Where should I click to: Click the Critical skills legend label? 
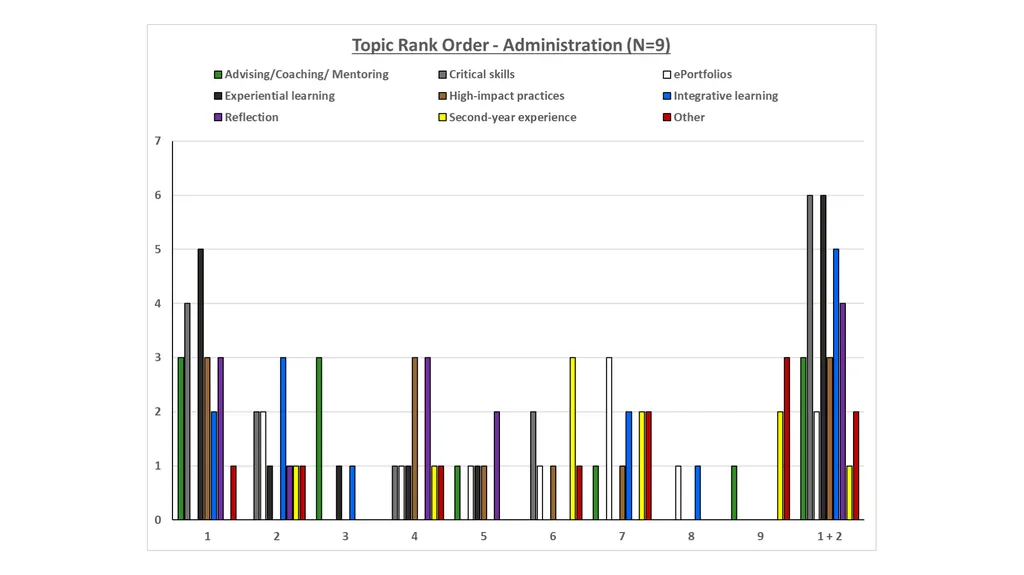tap(481, 74)
